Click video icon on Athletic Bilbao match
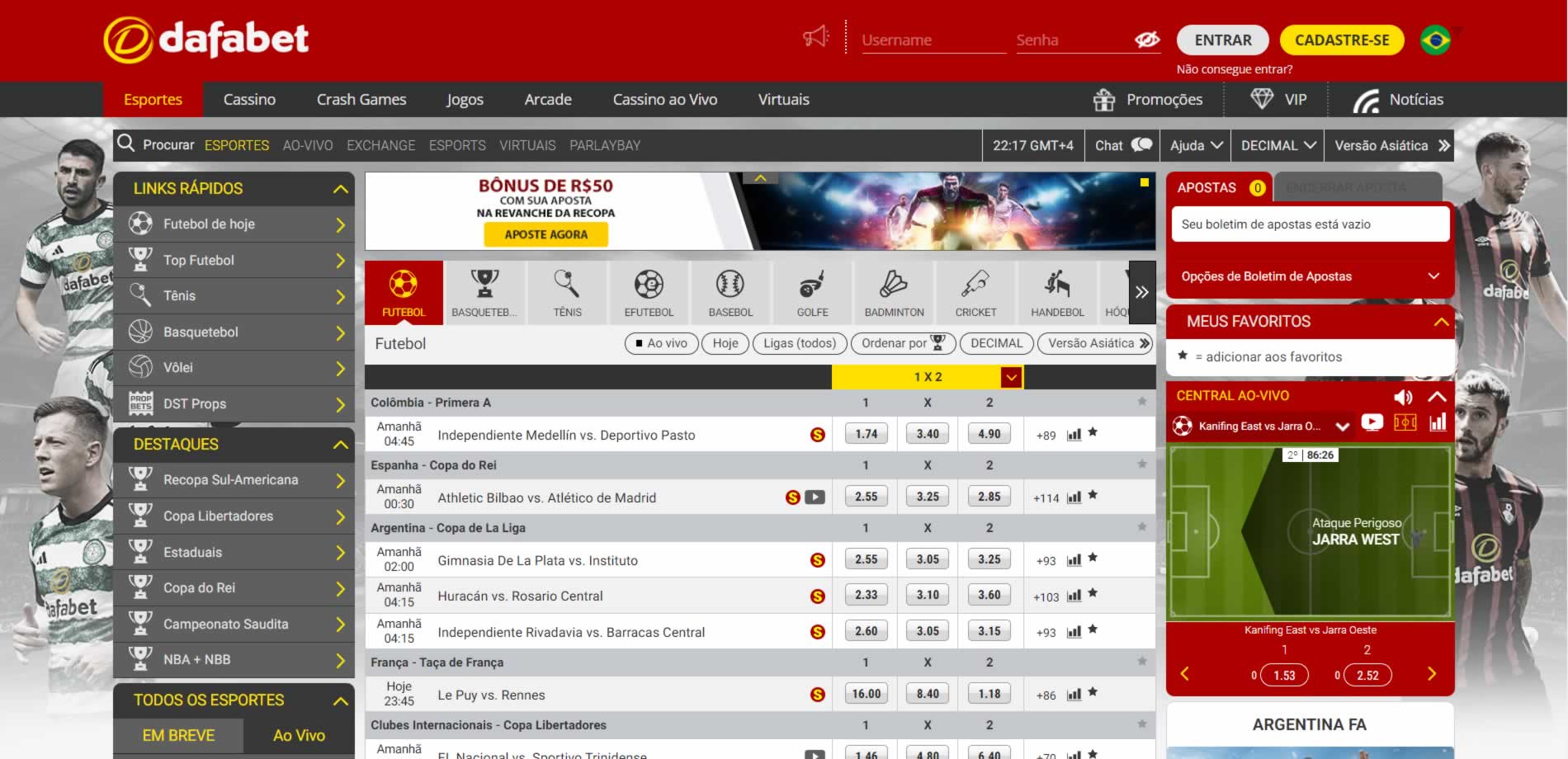The height and width of the screenshot is (759, 1568). [815, 497]
